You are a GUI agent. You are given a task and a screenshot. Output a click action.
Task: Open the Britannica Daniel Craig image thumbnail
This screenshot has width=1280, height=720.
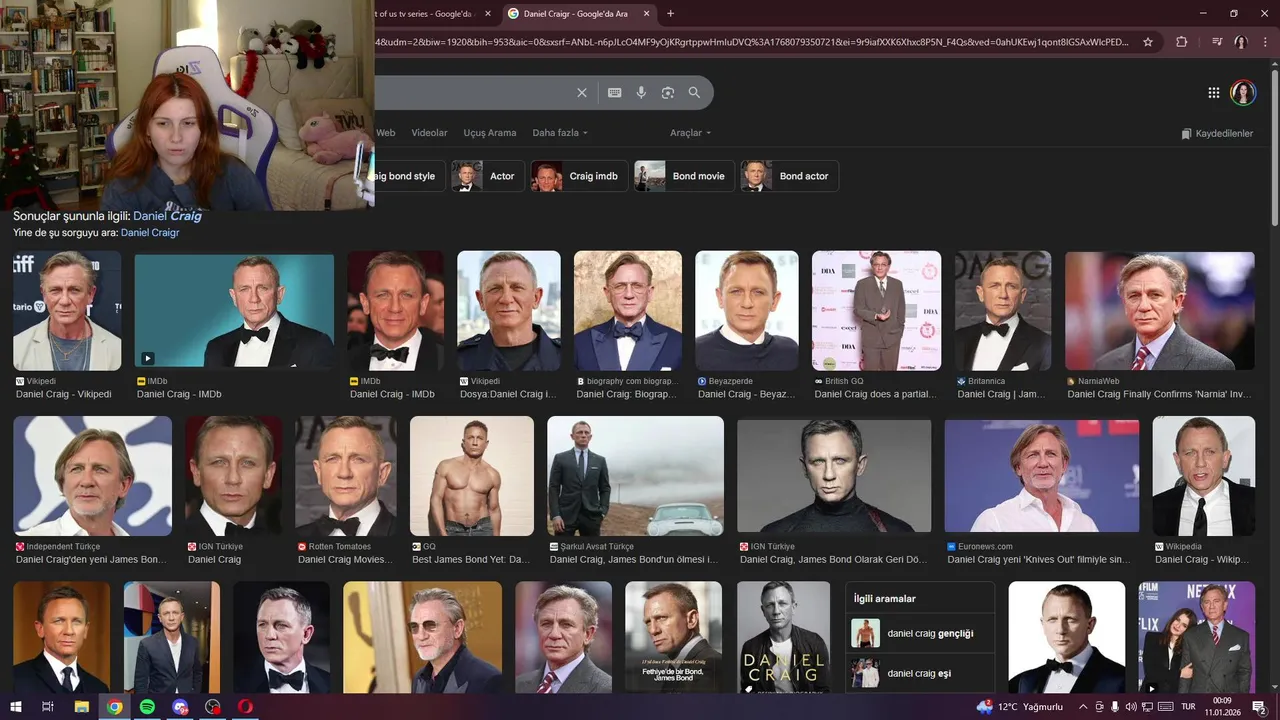click(x=1003, y=311)
